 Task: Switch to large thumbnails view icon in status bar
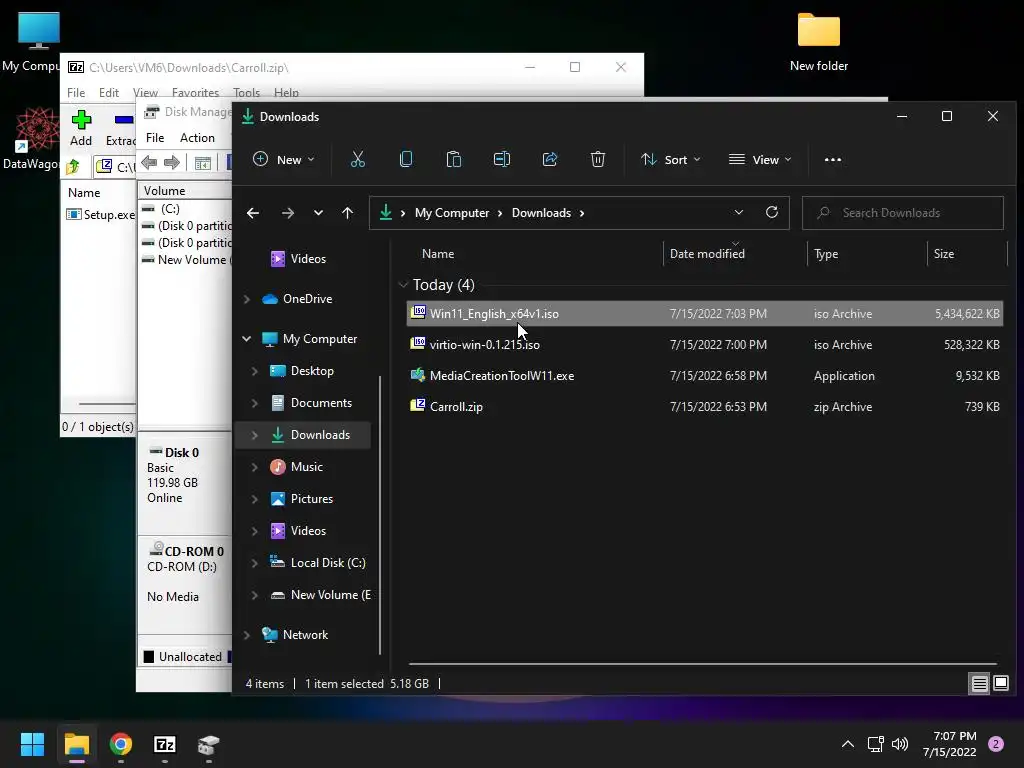tap(1000, 684)
